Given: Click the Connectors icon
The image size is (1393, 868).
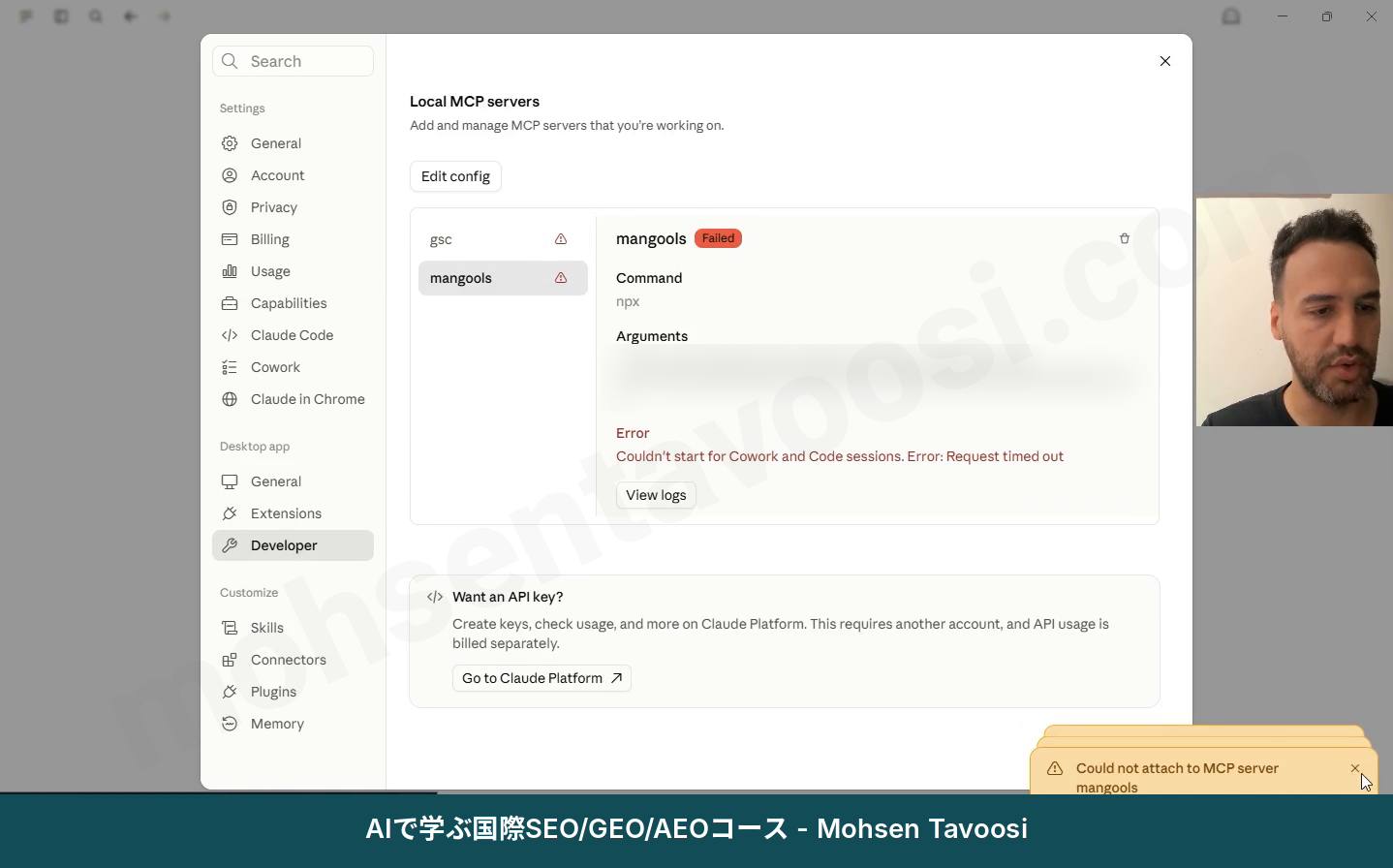Looking at the screenshot, I should pyautogui.click(x=230, y=660).
